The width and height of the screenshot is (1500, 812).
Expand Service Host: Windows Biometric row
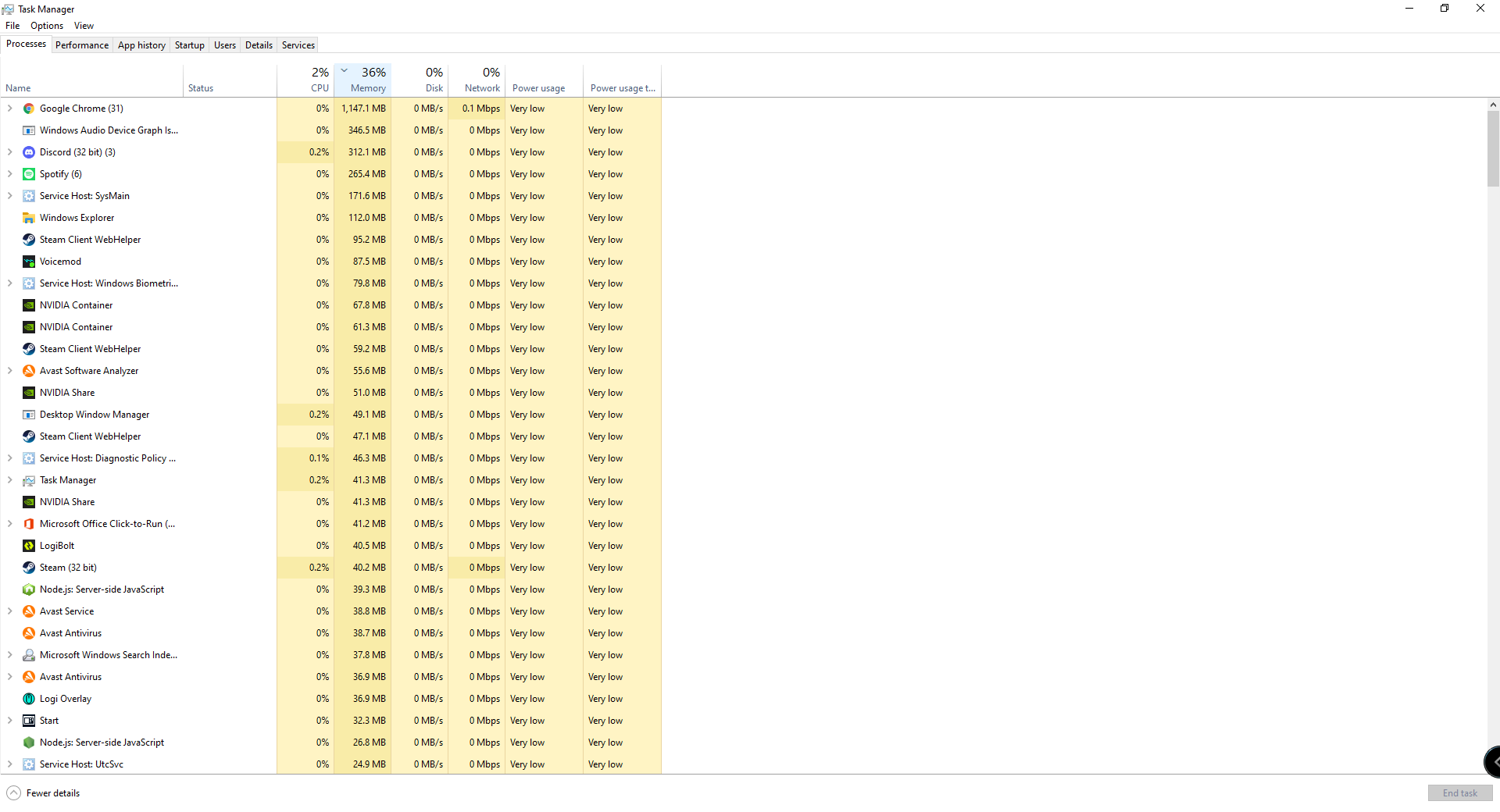pos(9,283)
